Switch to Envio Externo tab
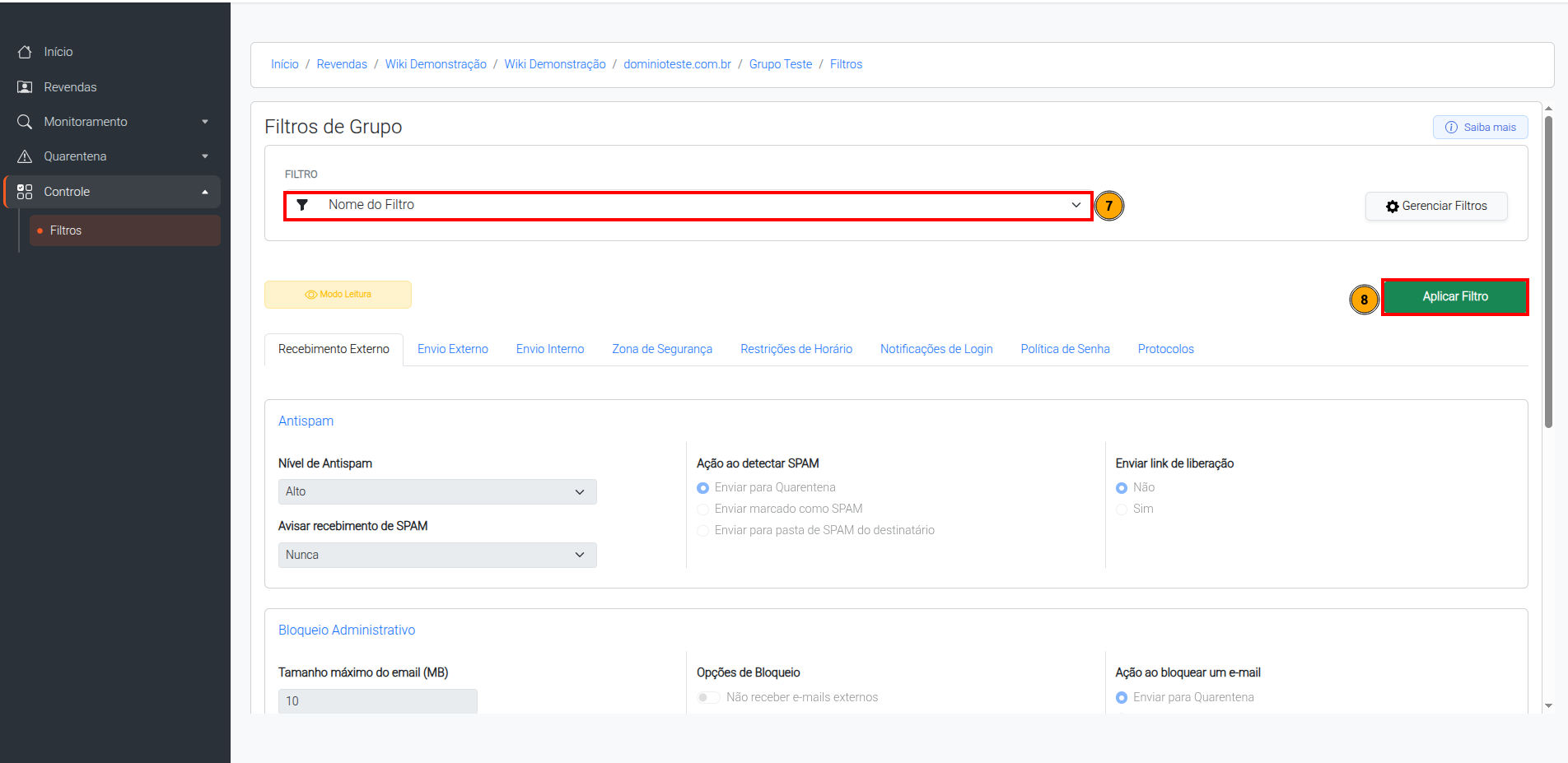The image size is (1568, 763). click(x=453, y=349)
